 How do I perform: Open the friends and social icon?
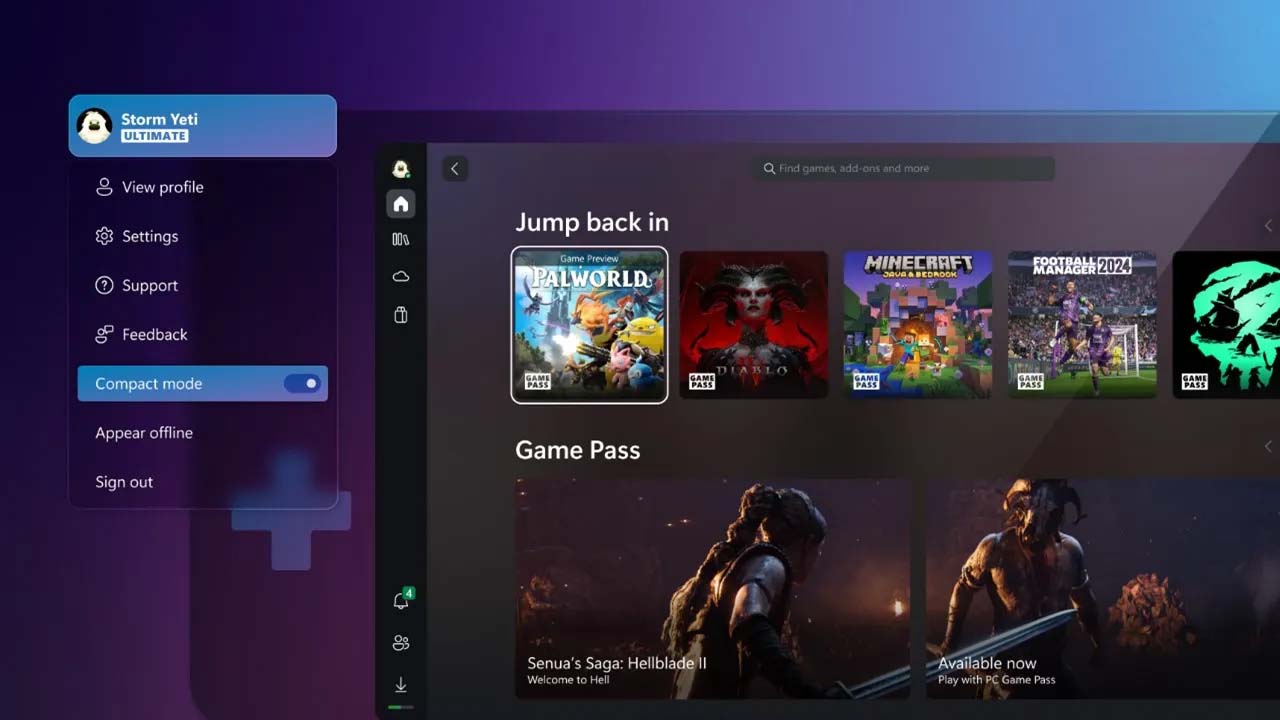coord(401,643)
